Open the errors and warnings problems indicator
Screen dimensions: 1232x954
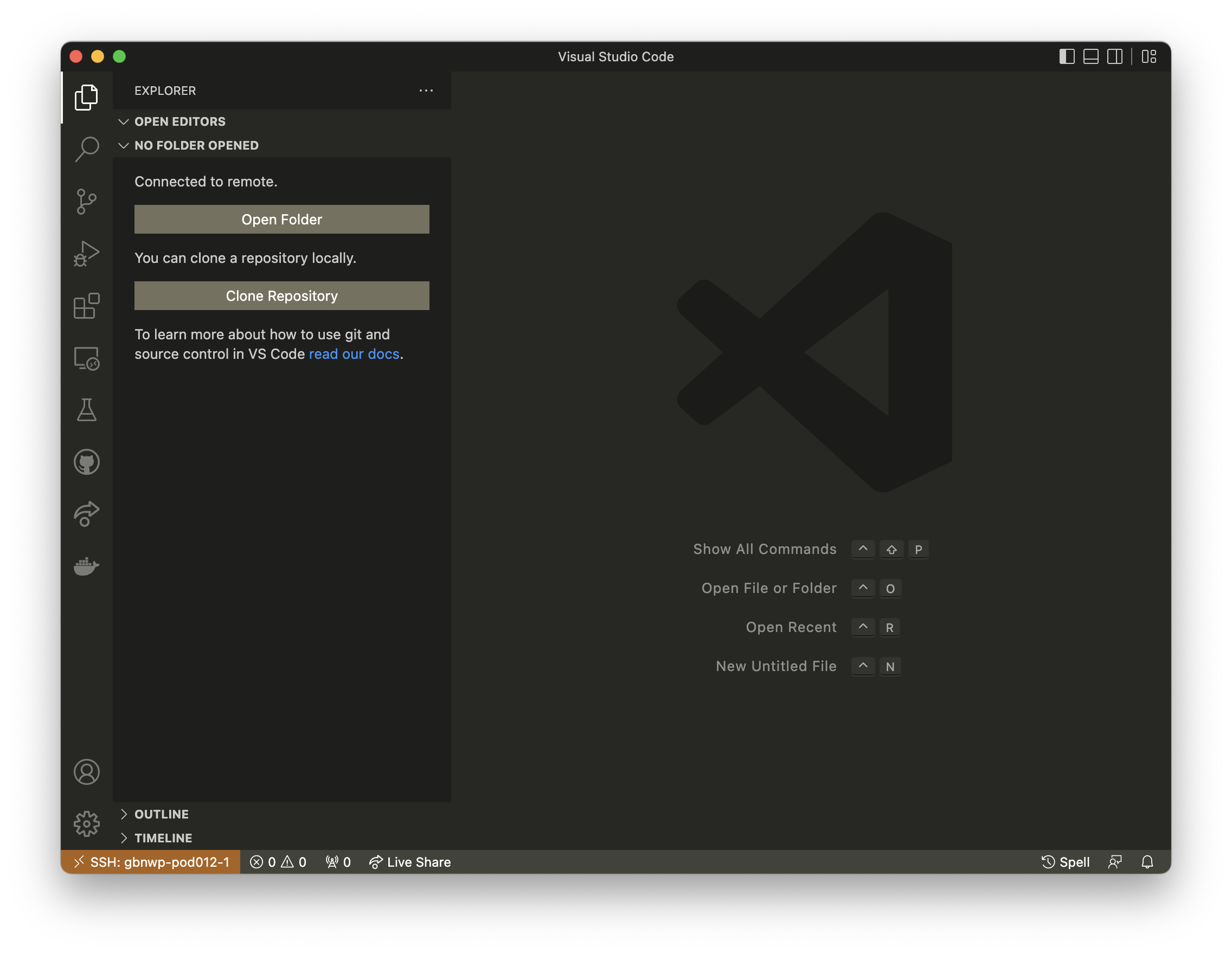coord(278,861)
